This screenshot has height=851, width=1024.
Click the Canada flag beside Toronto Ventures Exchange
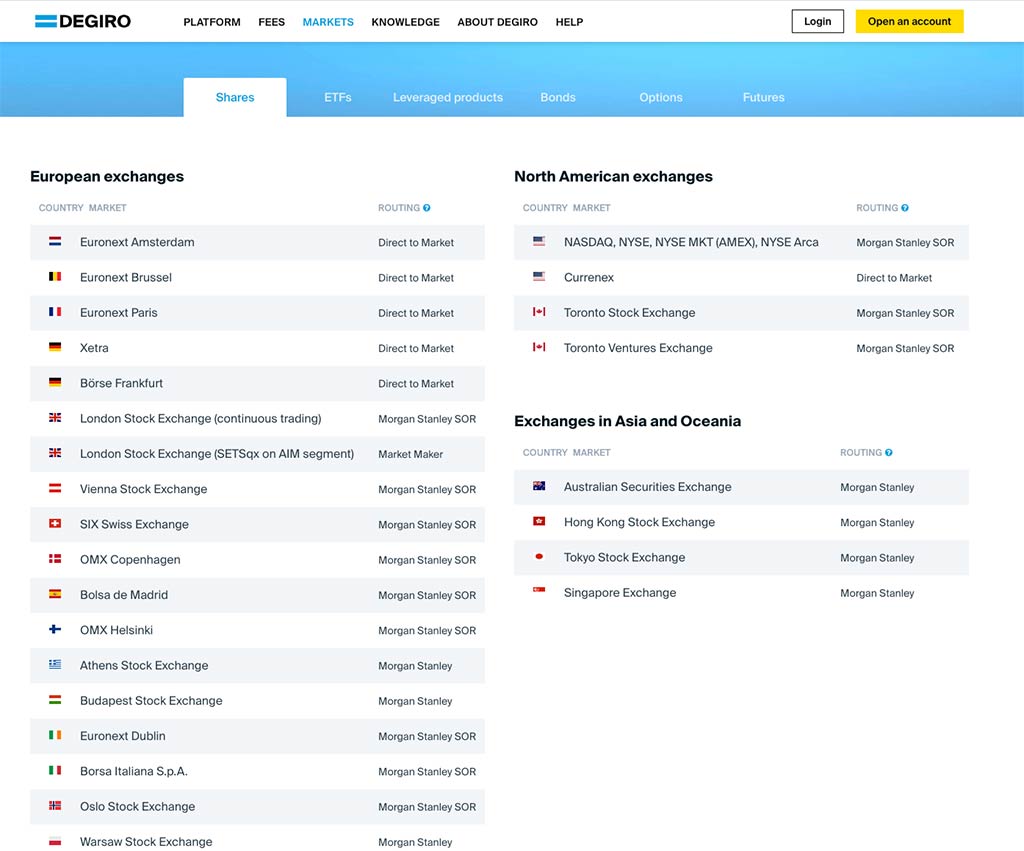click(539, 347)
